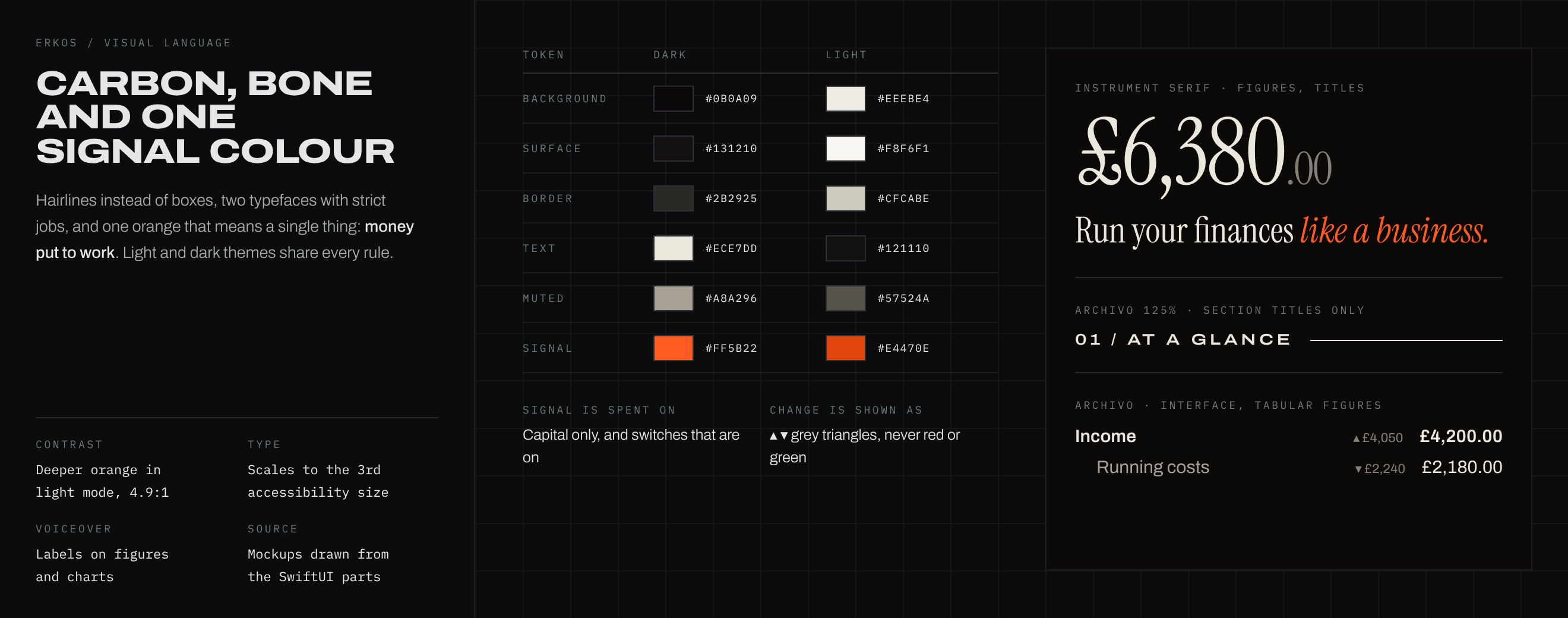1568x618 pixels.
Task: Click the hex code #F8F6F1
Action: (x=903, y=149)
